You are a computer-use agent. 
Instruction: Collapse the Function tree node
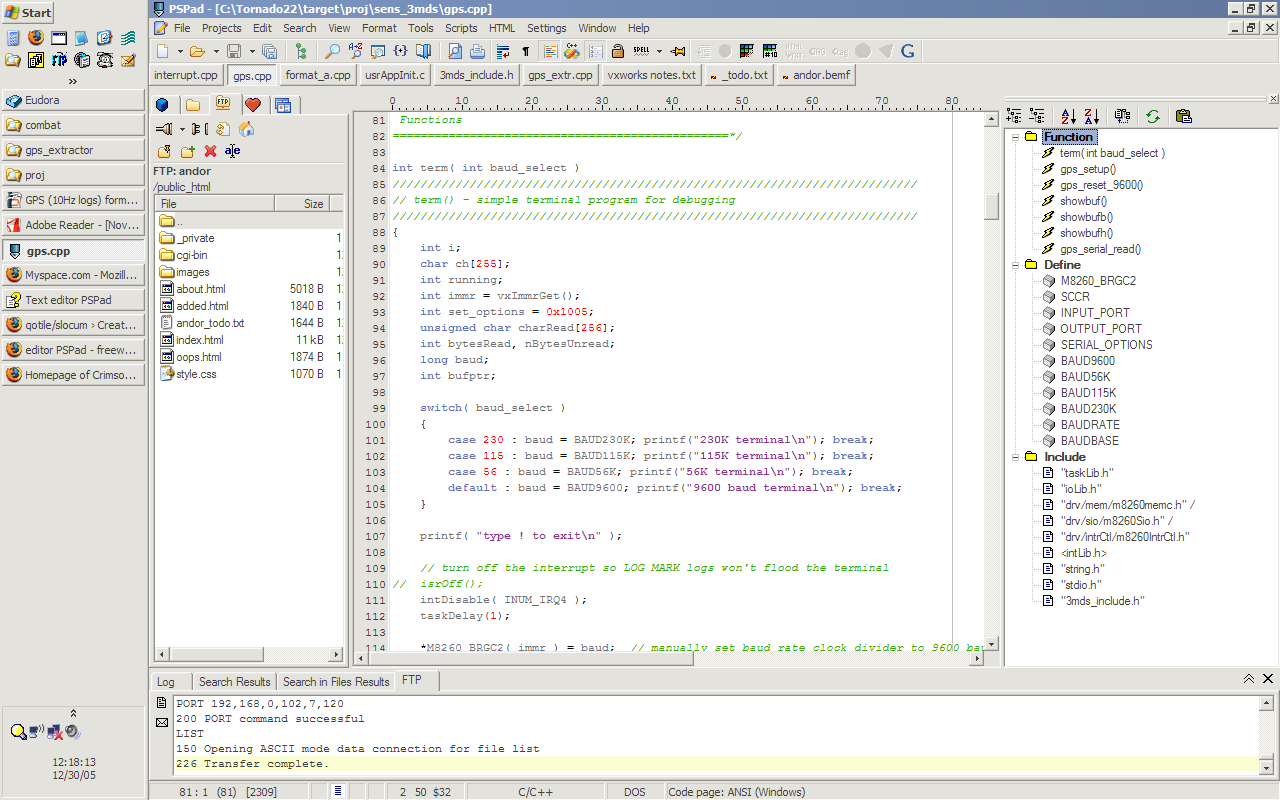tap(1016, 137)
